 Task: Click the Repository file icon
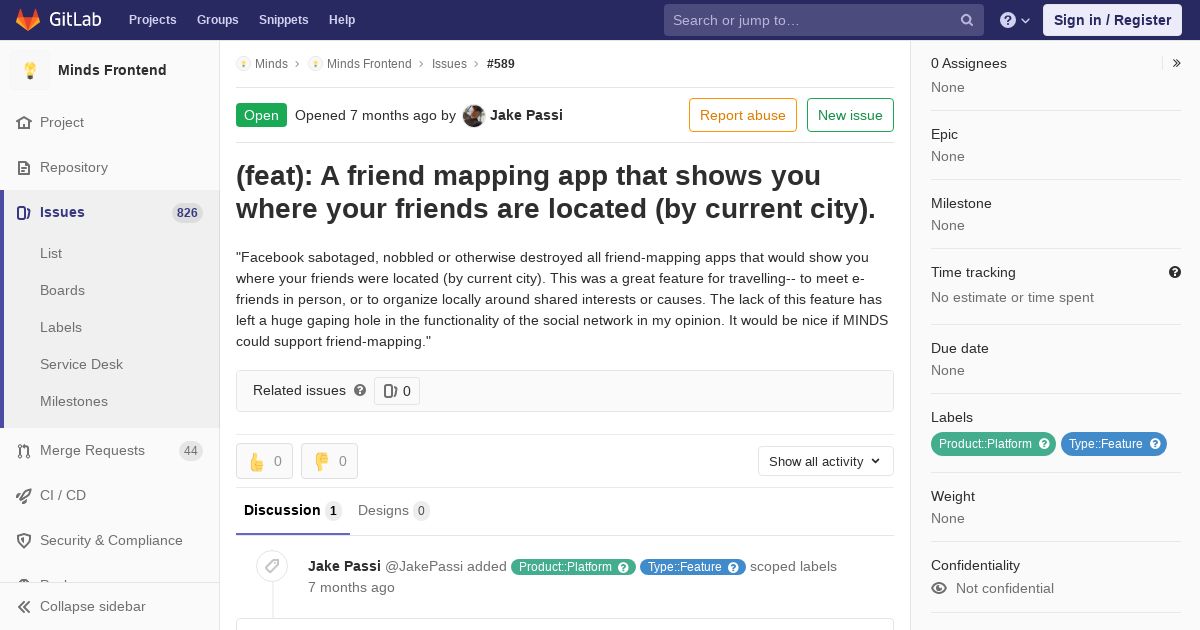(24, 168)
